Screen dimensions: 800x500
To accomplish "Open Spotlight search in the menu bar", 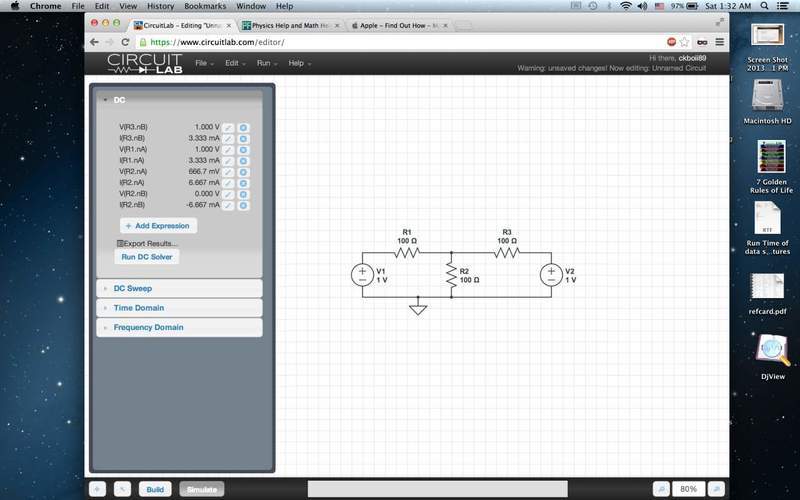I will tap(764, 6).
